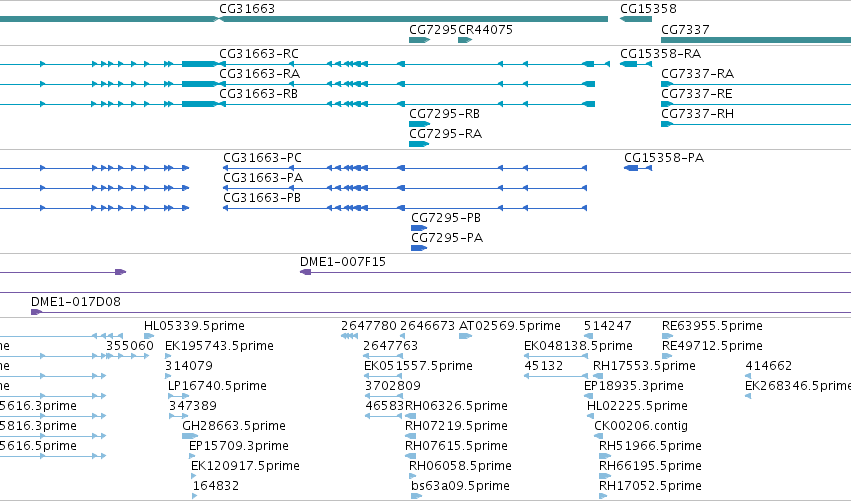Click protein CG15358-PA label
The width and height of the screenshot is (851, 501).
[664, 158]
